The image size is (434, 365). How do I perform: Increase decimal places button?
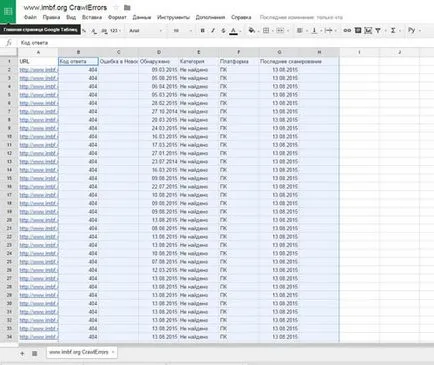coord(104,31)
